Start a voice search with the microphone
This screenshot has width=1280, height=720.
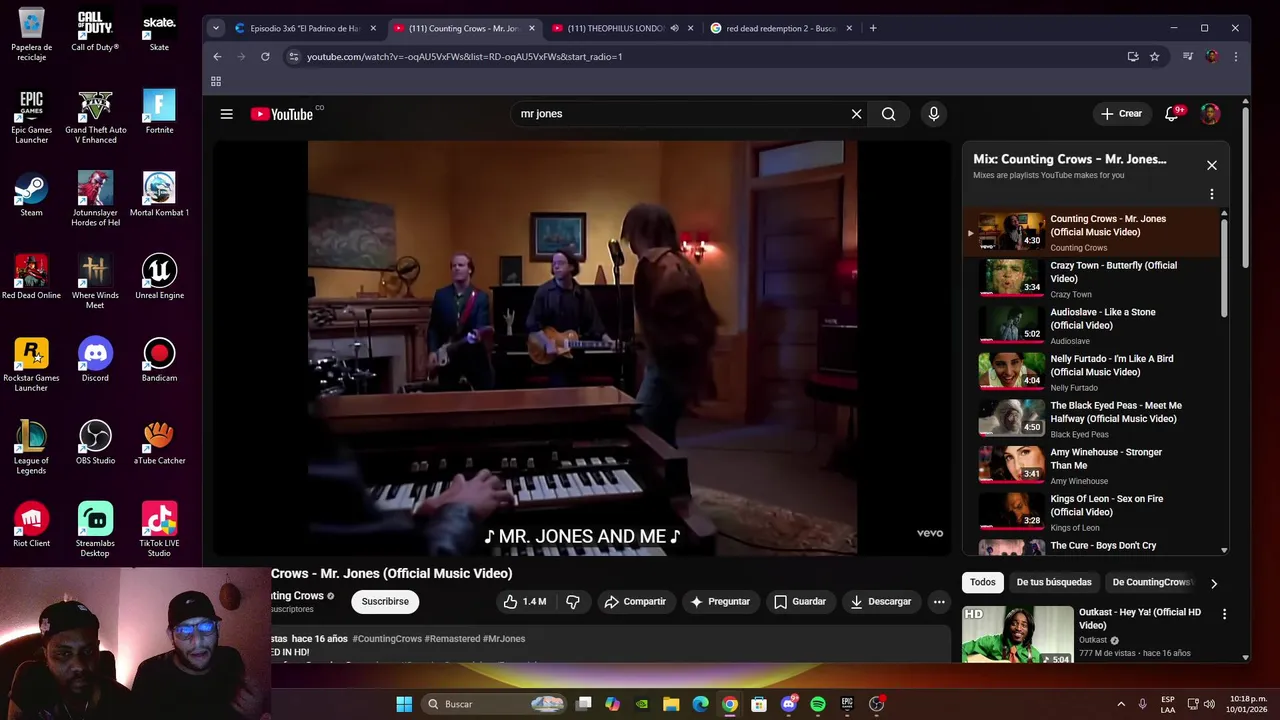point(933,114)
